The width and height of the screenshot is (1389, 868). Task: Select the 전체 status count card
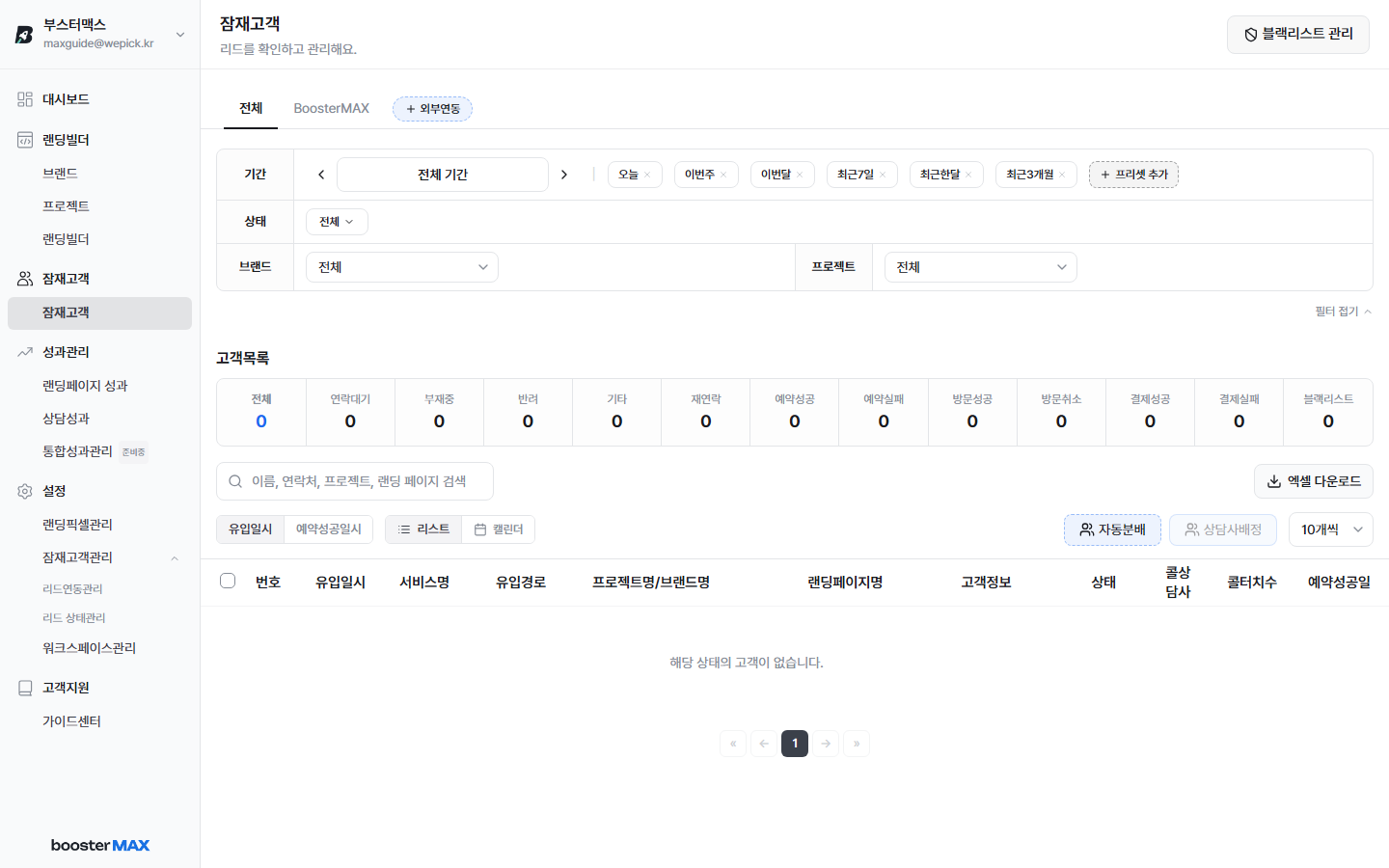261,412
